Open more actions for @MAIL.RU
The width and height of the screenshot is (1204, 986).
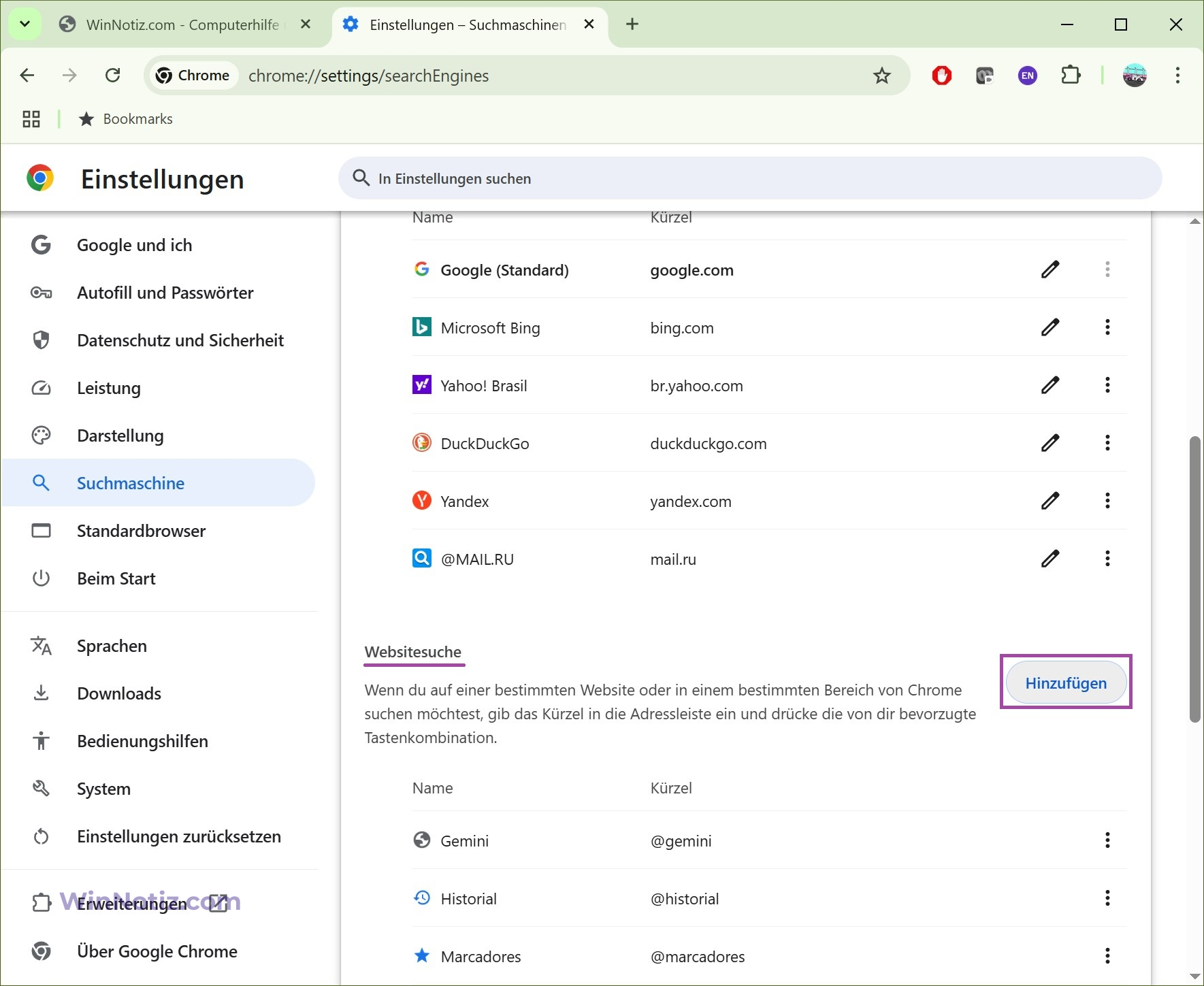click(1107, 559)
